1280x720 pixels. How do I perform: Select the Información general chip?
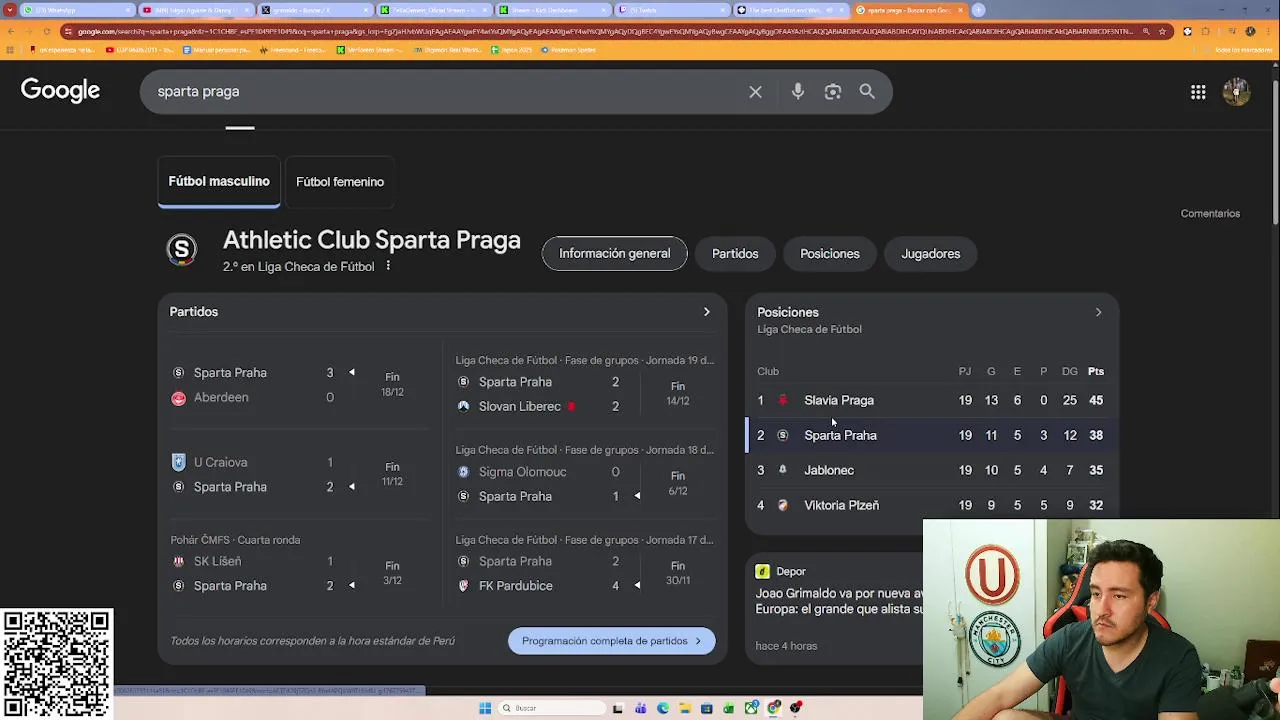tap(614, 254)
